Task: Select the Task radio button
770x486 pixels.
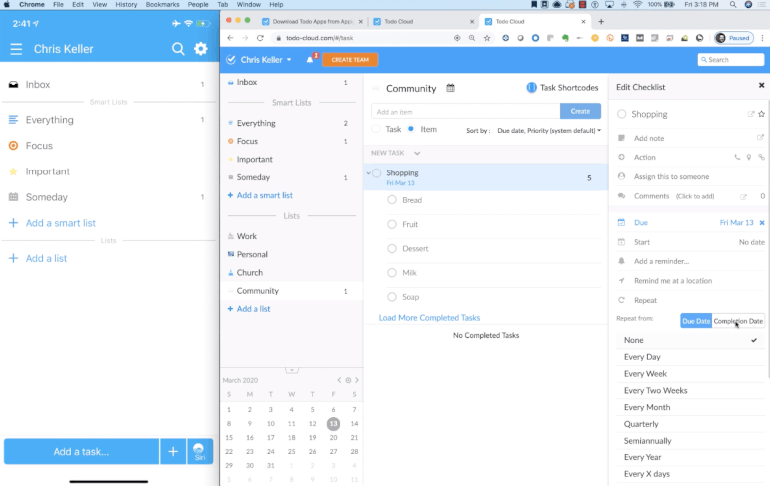Action: pyautogui.click(x=376, y=129)
